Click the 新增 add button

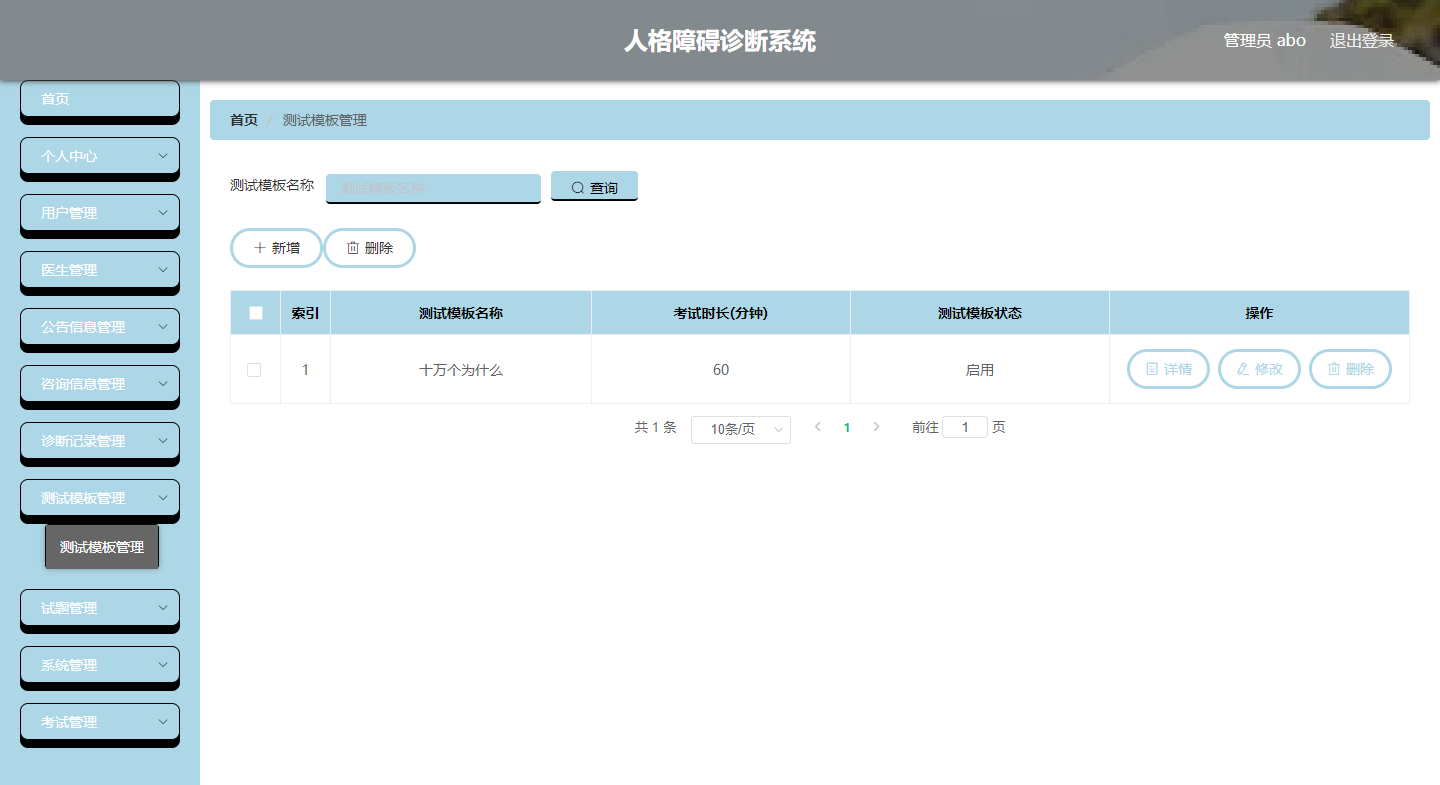(277, 248)
